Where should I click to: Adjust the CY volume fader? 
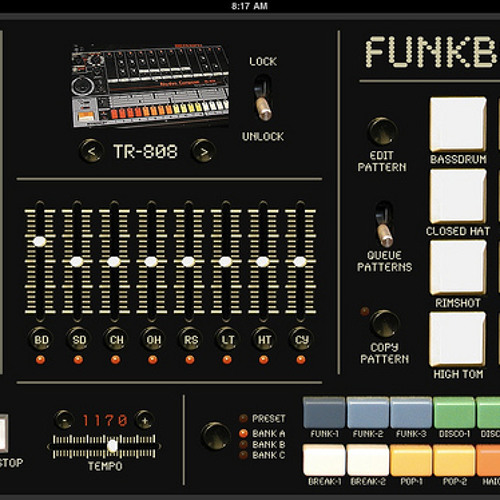(x=300, y=262)
